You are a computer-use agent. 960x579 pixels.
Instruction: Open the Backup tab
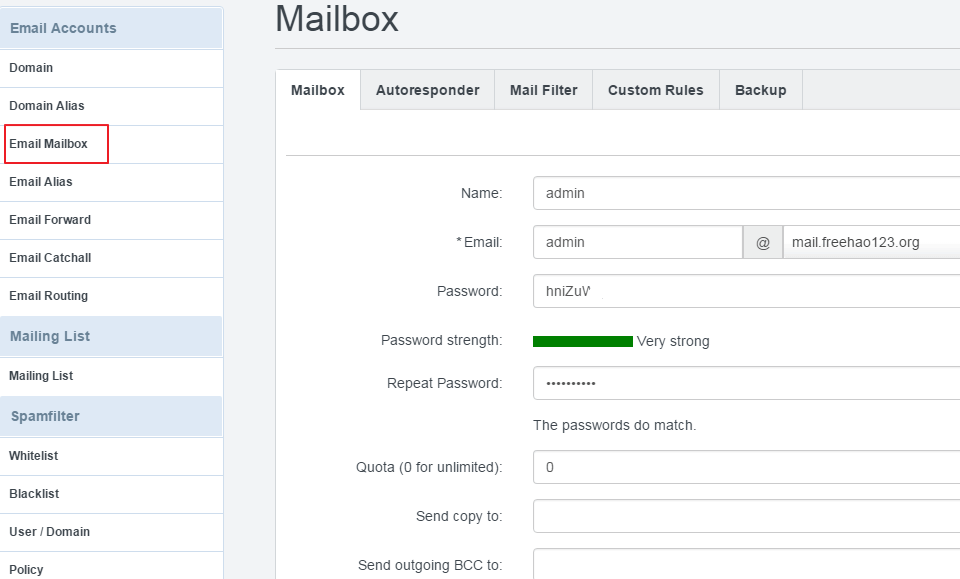coord(761,90)
